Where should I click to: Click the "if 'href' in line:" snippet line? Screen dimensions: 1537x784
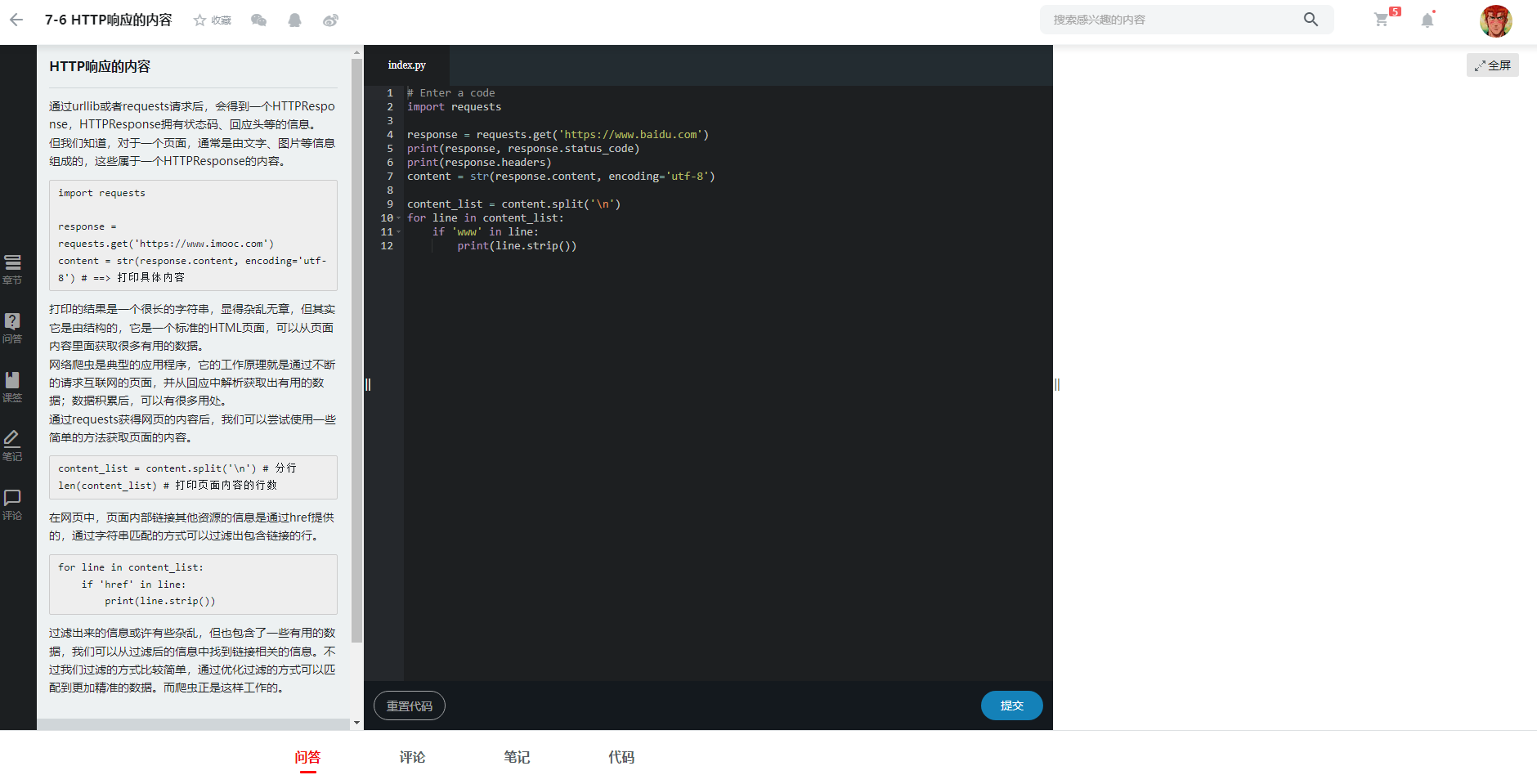[133, 585]
